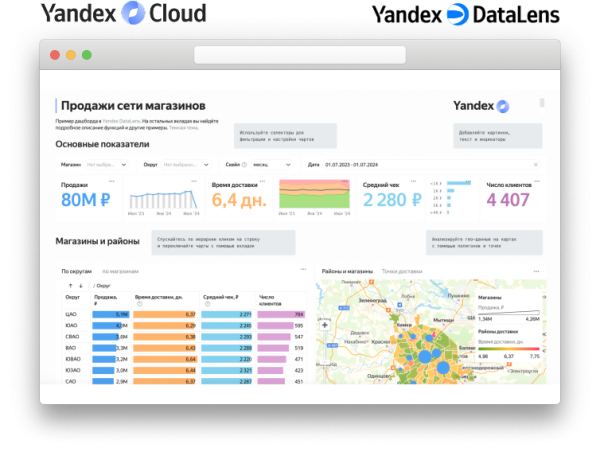Screen dimensions: 600x452
Task: Open the three-dot menu on the sales trend chart
Action: click(x=194, y=181)
